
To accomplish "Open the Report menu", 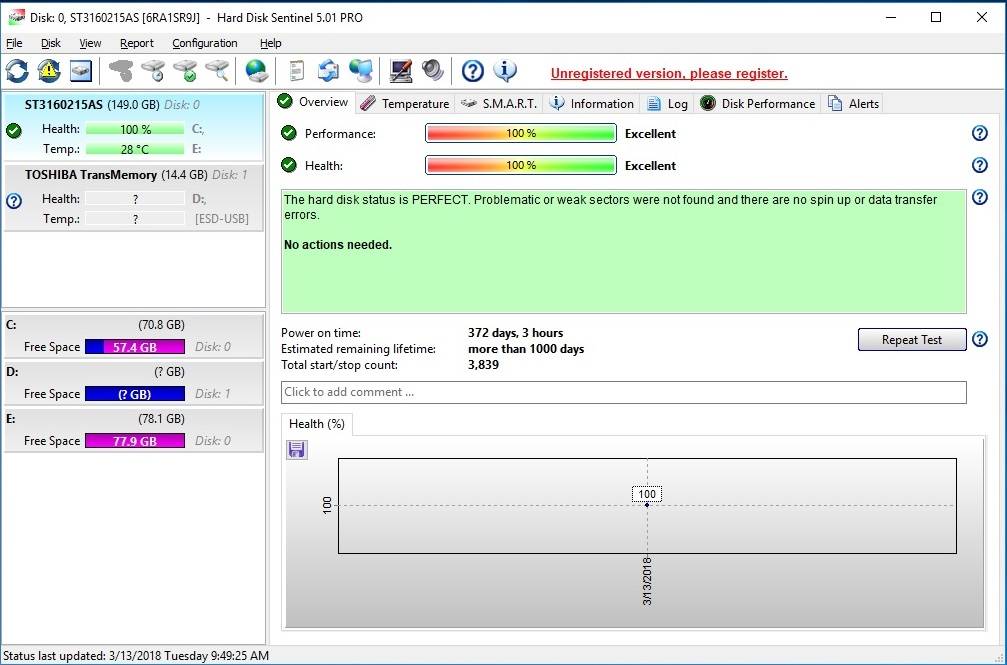I will tap(137, 43).
